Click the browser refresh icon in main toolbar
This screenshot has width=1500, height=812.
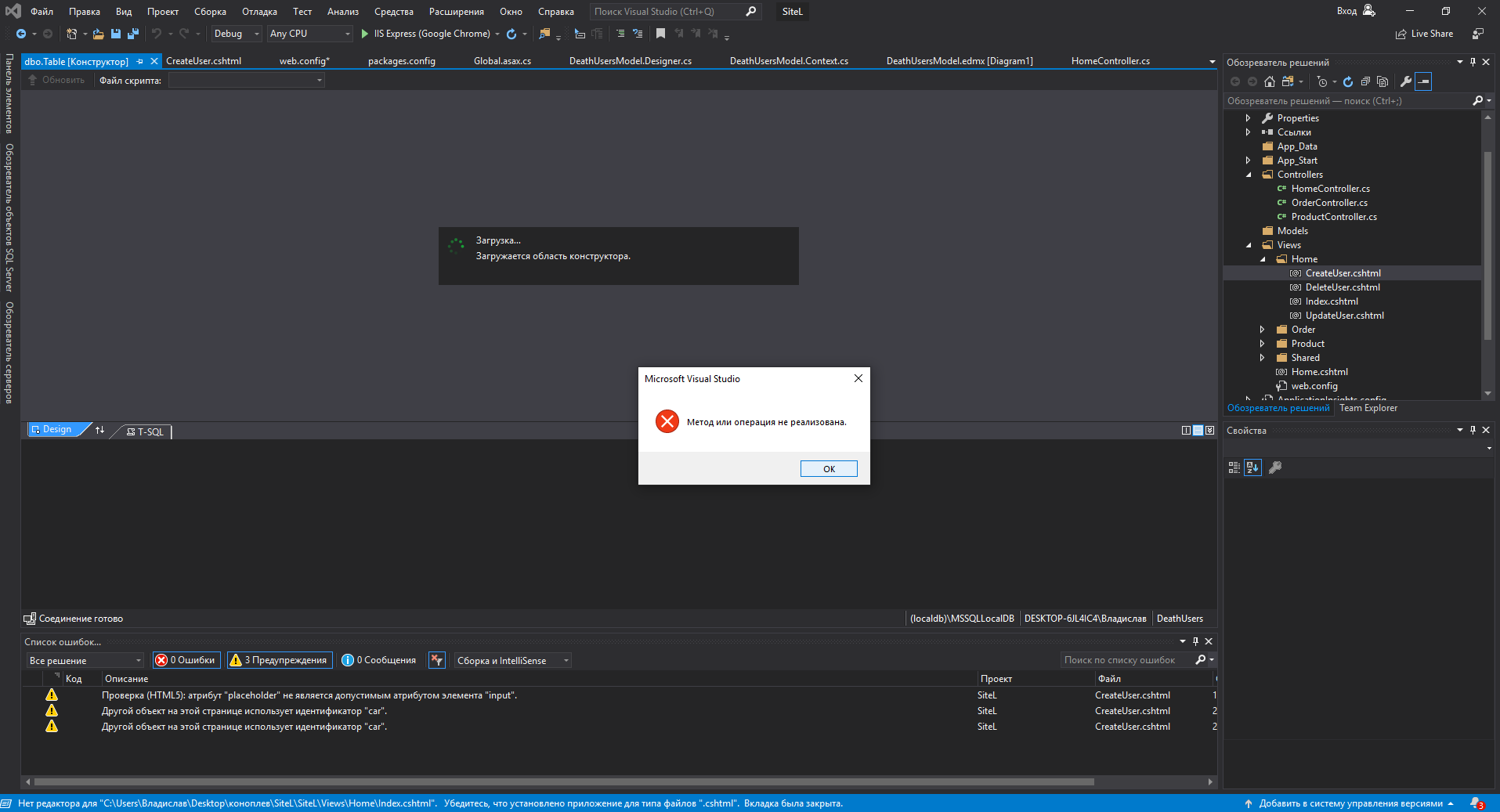click(511, 34)
